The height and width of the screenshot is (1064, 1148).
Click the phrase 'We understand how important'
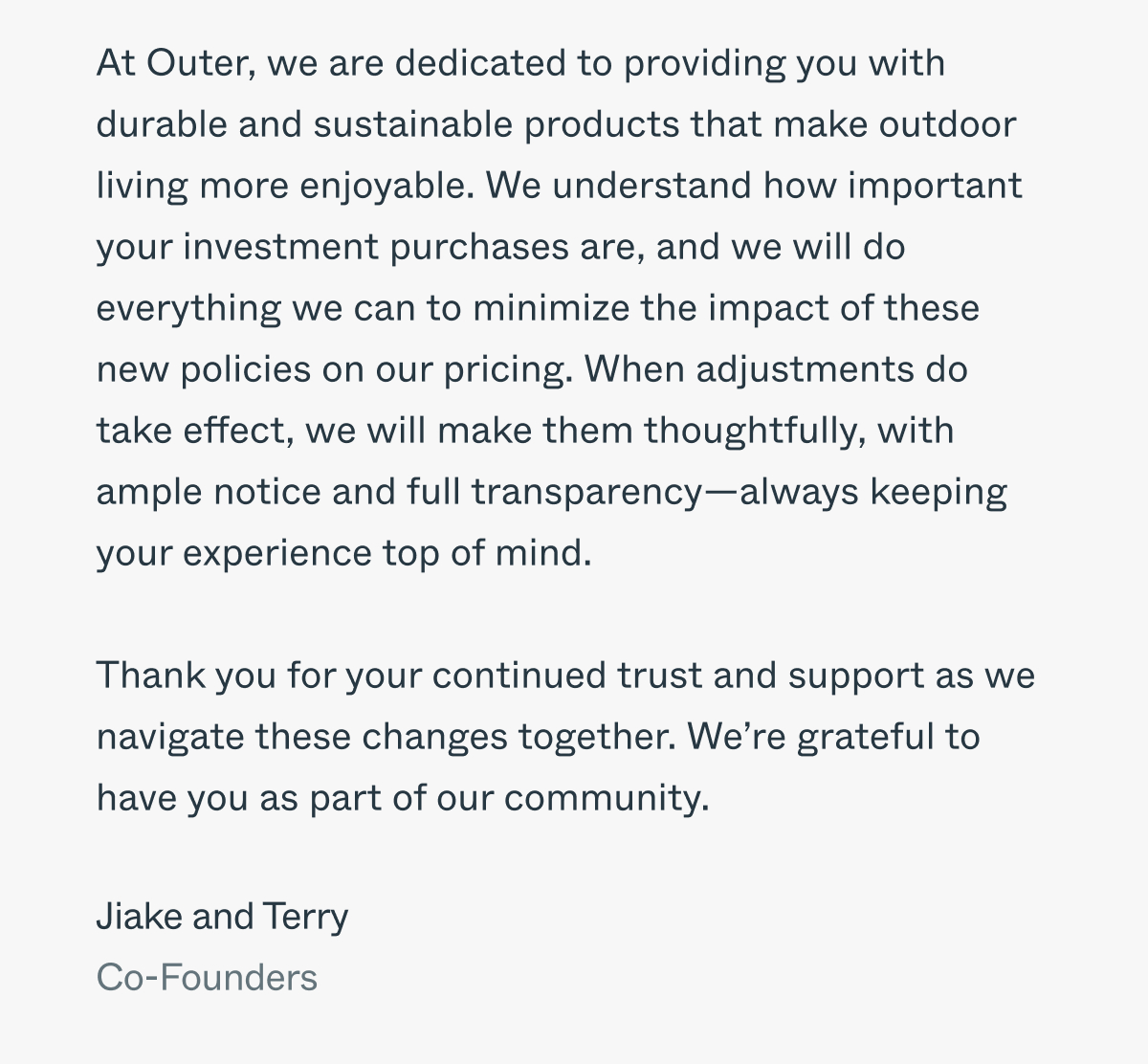(x=754, y=187)
